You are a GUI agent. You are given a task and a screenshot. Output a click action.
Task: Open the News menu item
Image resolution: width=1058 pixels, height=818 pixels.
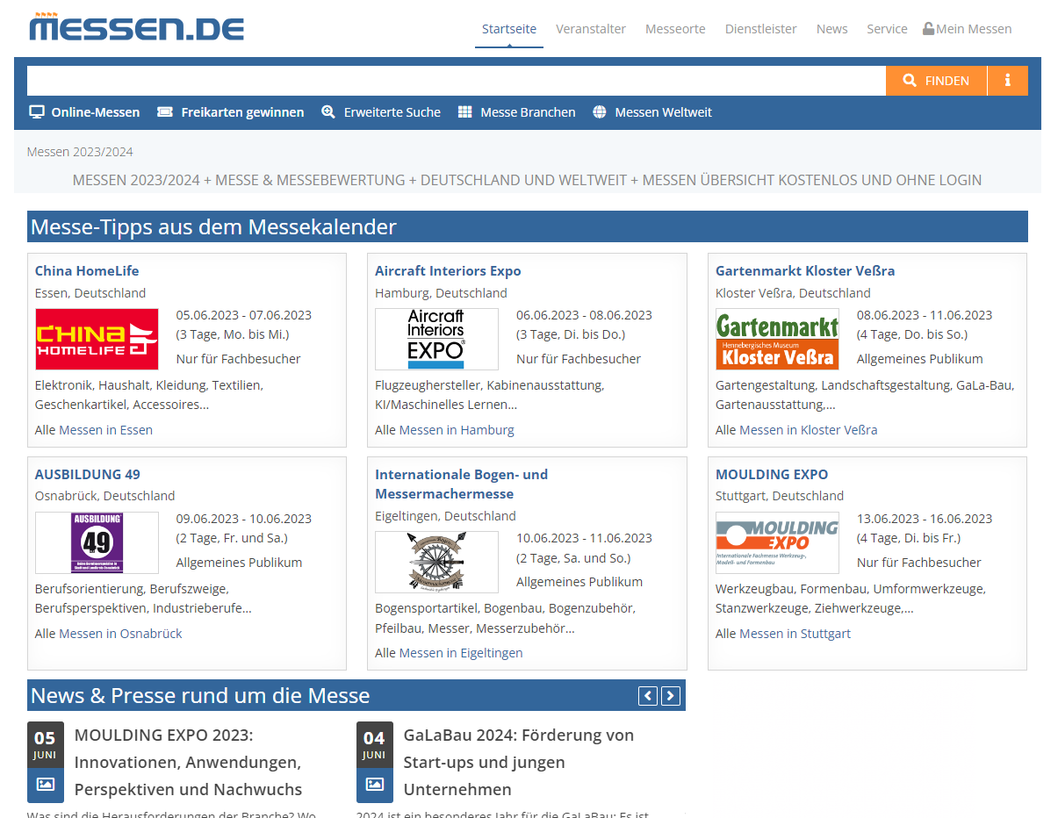pos(831,29)
